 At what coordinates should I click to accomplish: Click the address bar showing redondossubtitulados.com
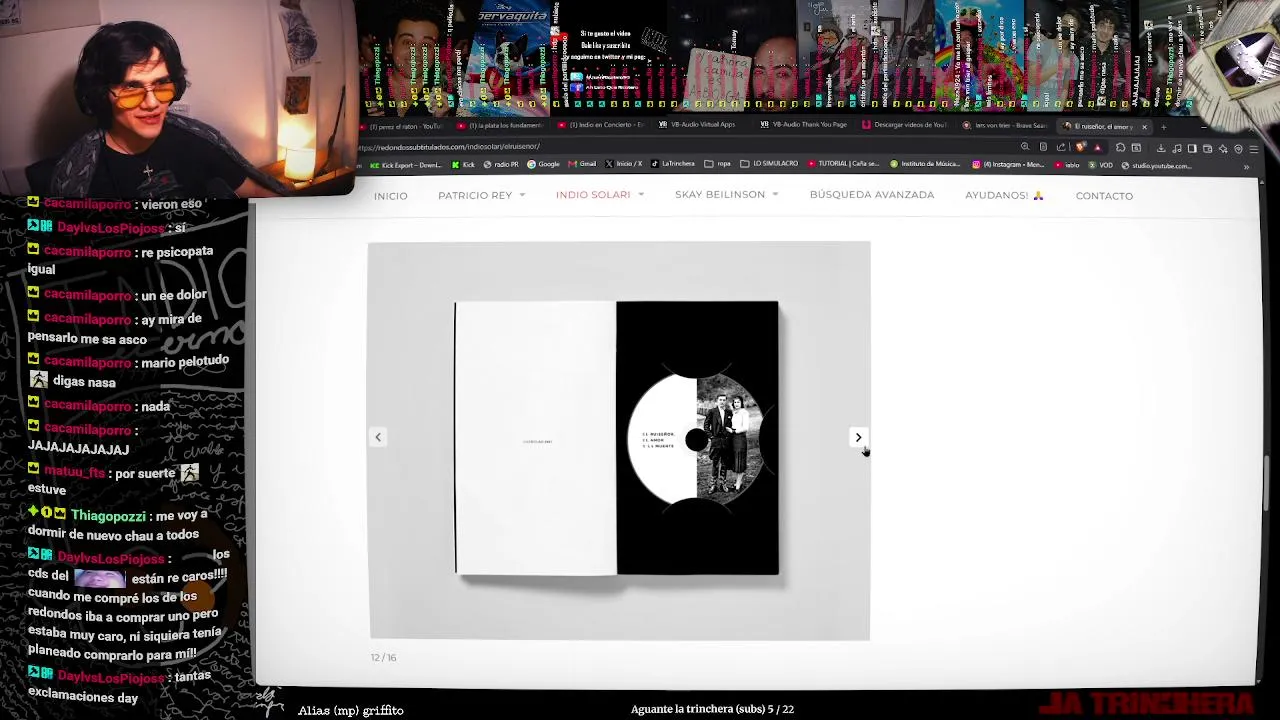click(x=690, y=147)
